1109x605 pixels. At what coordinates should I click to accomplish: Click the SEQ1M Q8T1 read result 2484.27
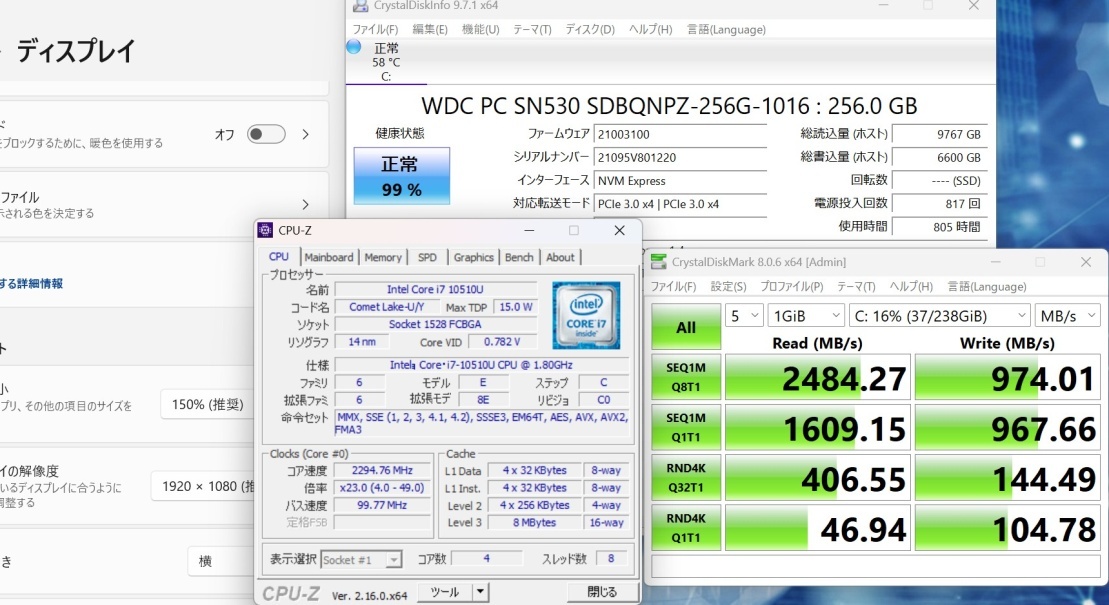[x=818, y=378]
